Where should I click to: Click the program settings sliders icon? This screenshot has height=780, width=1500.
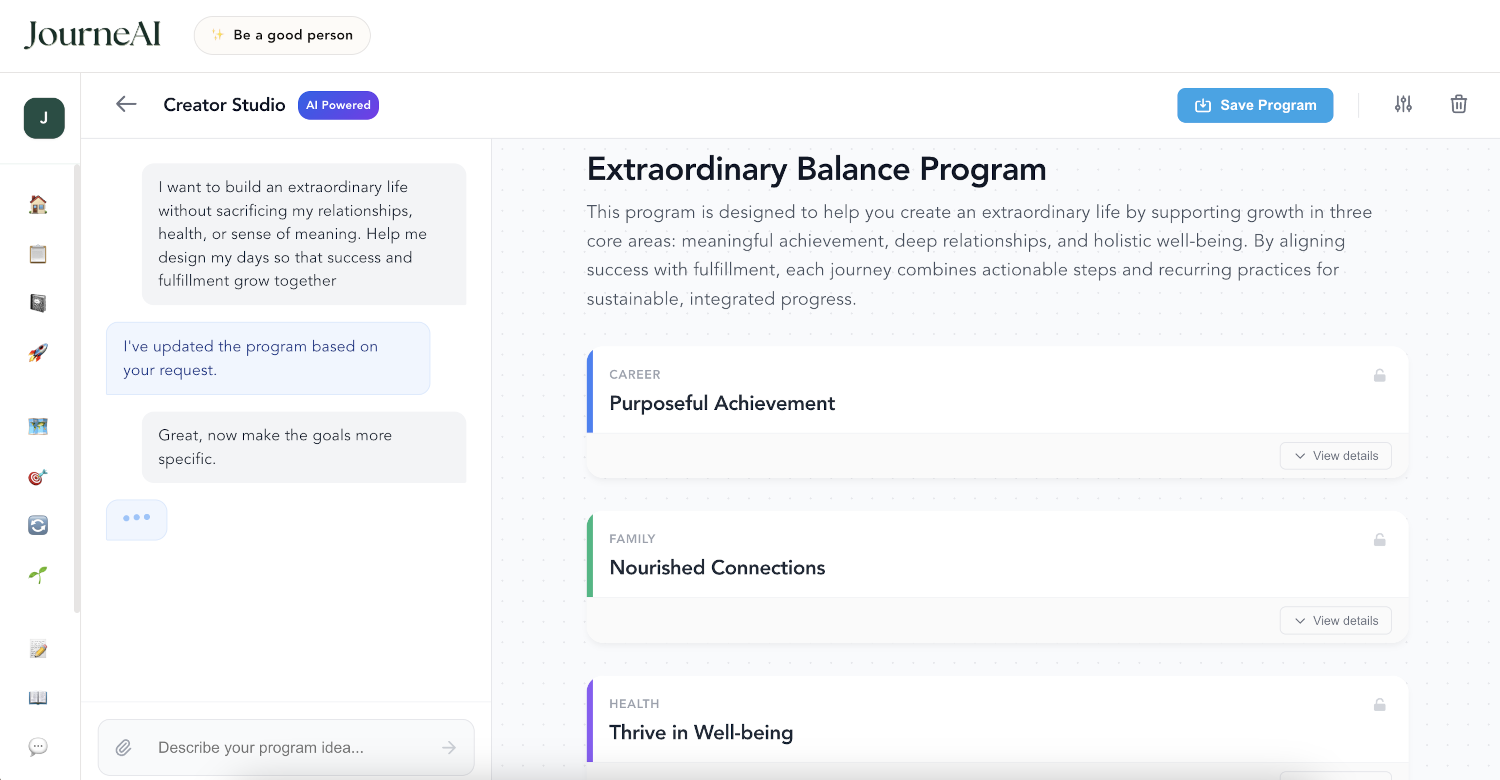coord(1403,104)
